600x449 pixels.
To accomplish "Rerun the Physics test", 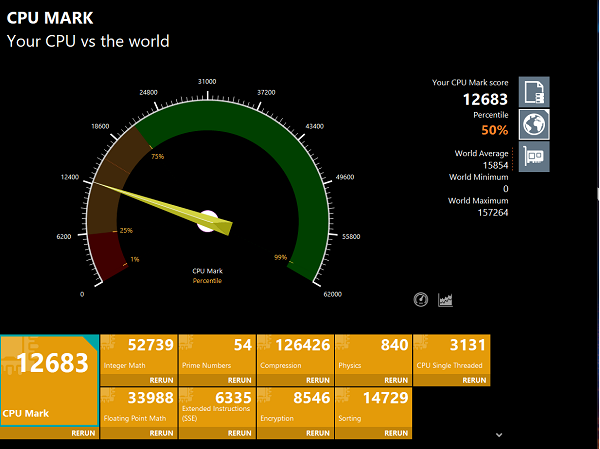I will [396, 380].
